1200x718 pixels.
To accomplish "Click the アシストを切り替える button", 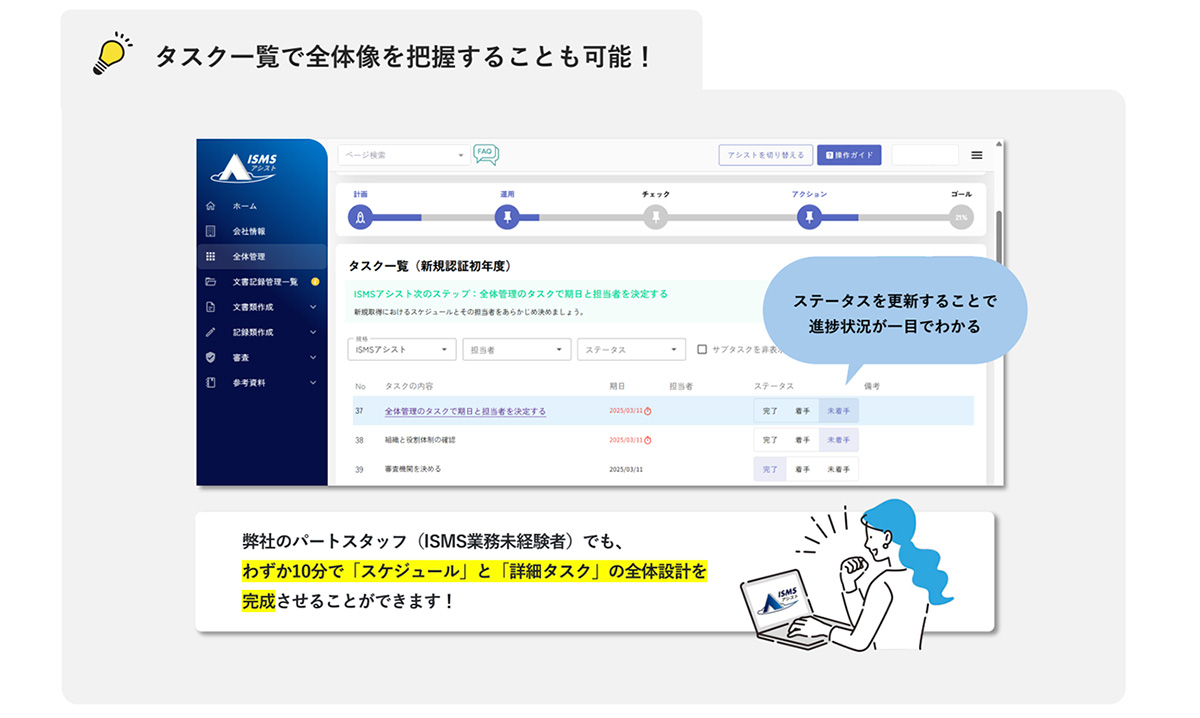I will [x=765, y=155].
